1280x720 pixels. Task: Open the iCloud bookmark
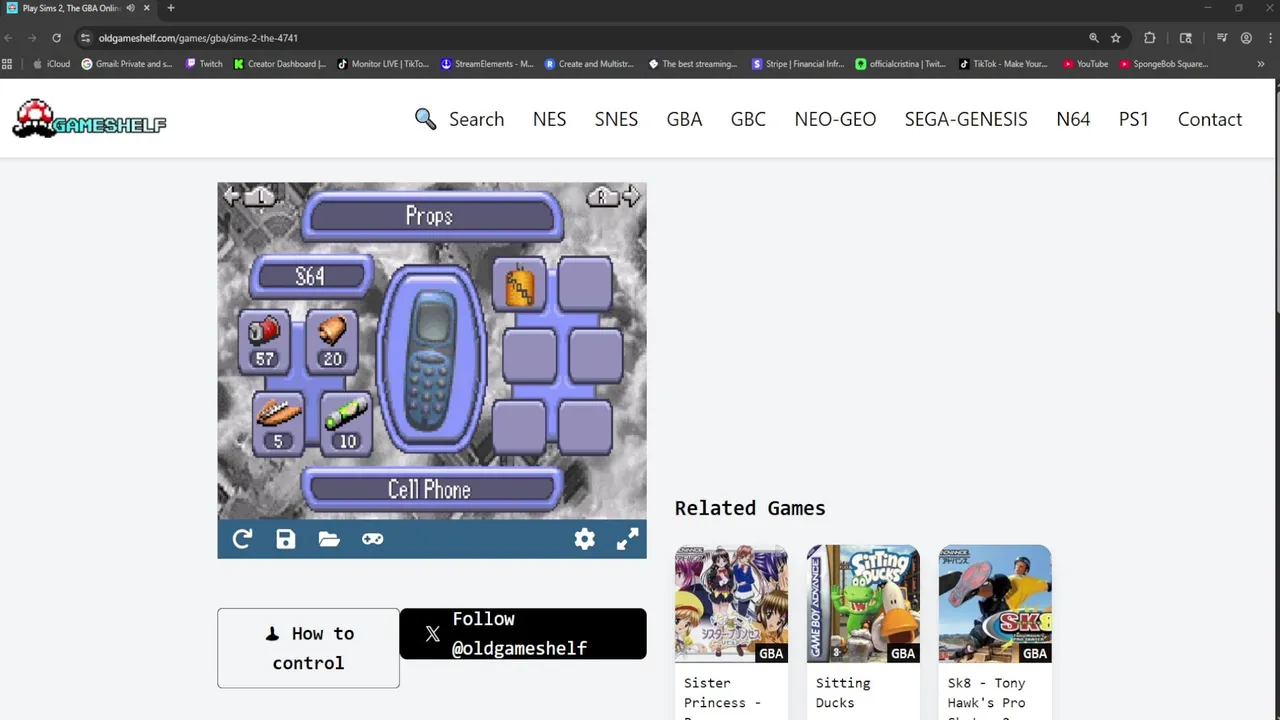point(51,64)
